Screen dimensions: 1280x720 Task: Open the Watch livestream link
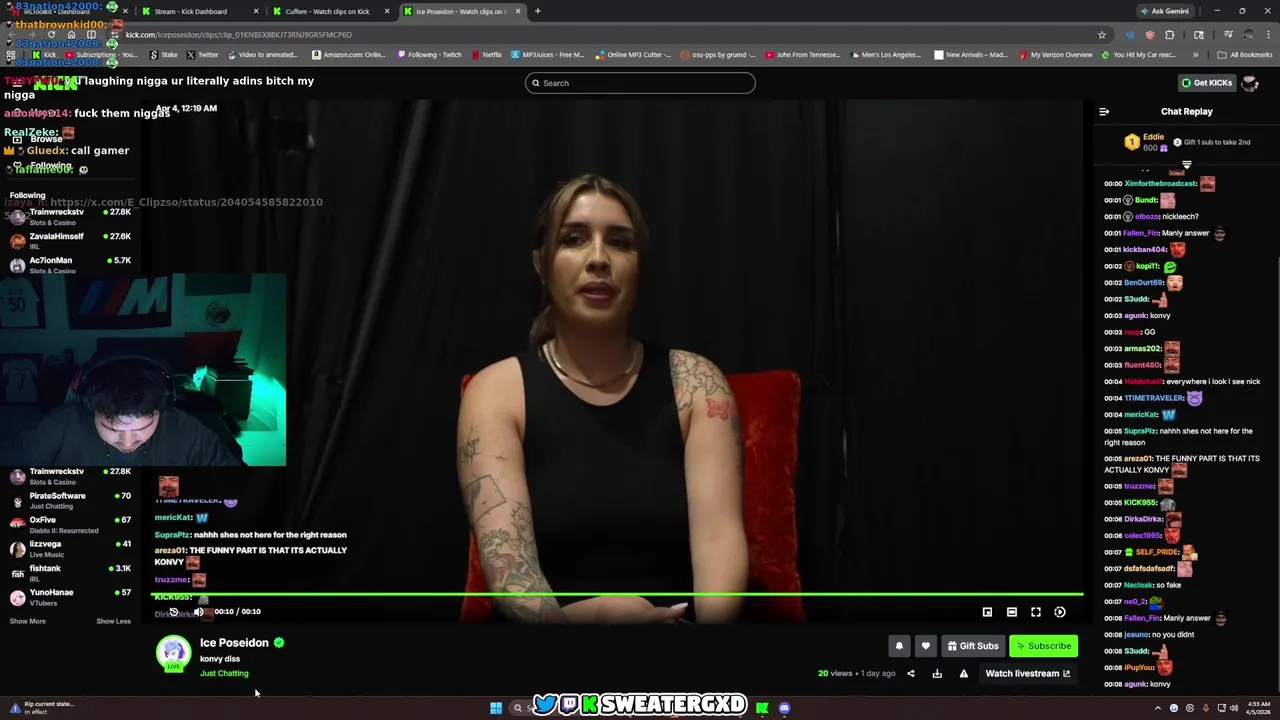coord(1027,673)
